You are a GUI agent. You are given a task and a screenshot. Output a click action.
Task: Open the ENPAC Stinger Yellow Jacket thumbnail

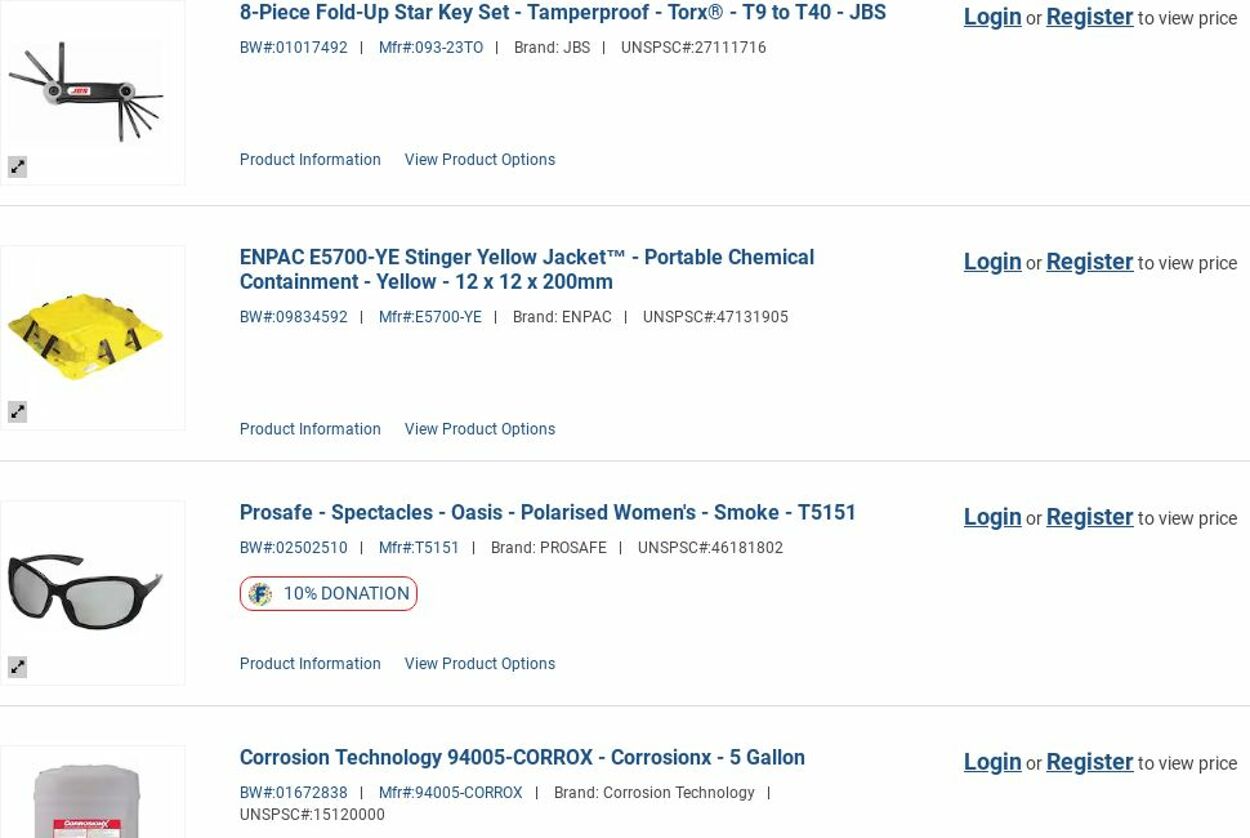tap(86, 333)
